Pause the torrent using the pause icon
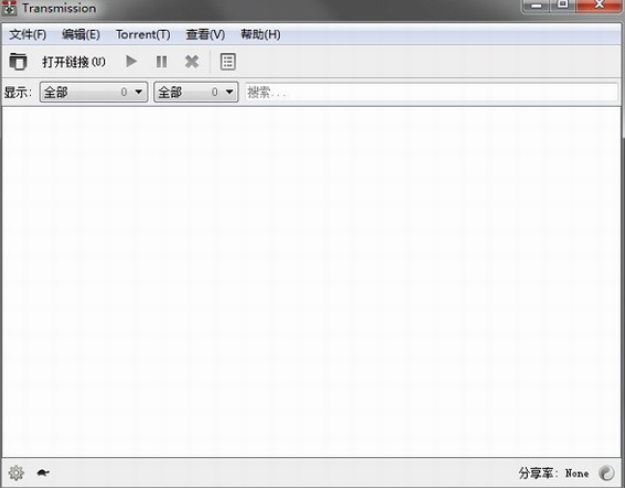 point(161,62)
